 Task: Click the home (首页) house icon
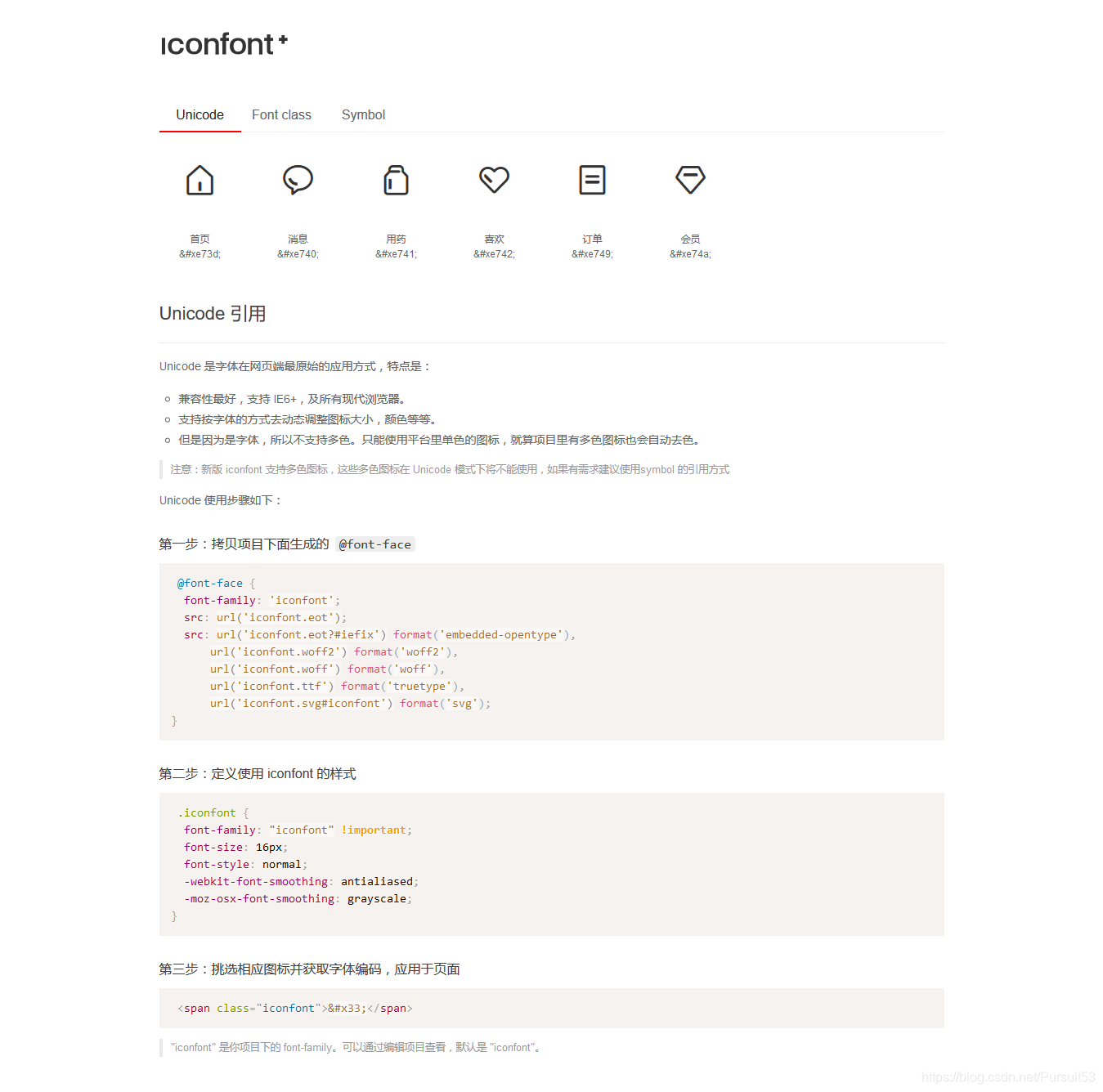point(200,180)
